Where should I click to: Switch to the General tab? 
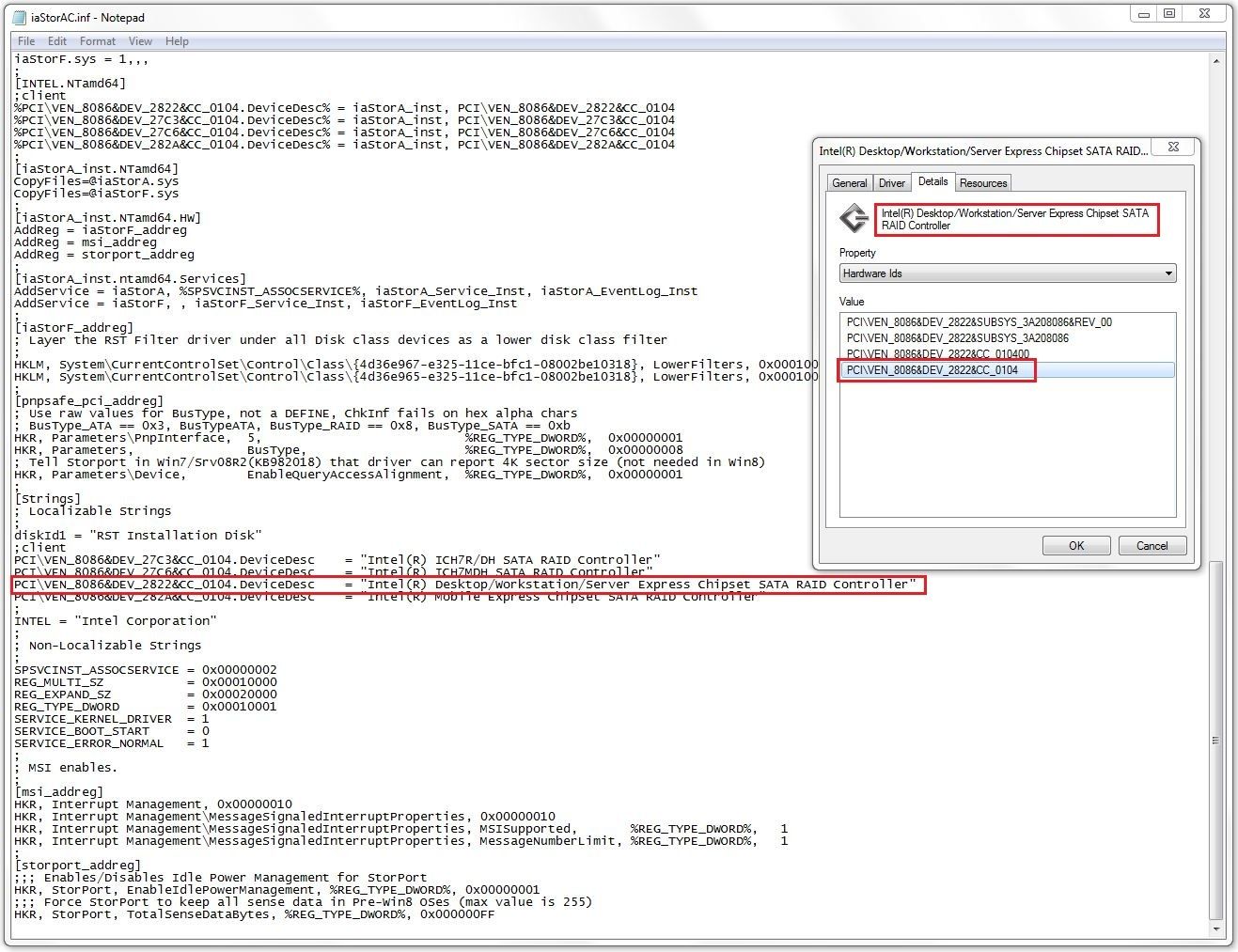click(850, 183)
